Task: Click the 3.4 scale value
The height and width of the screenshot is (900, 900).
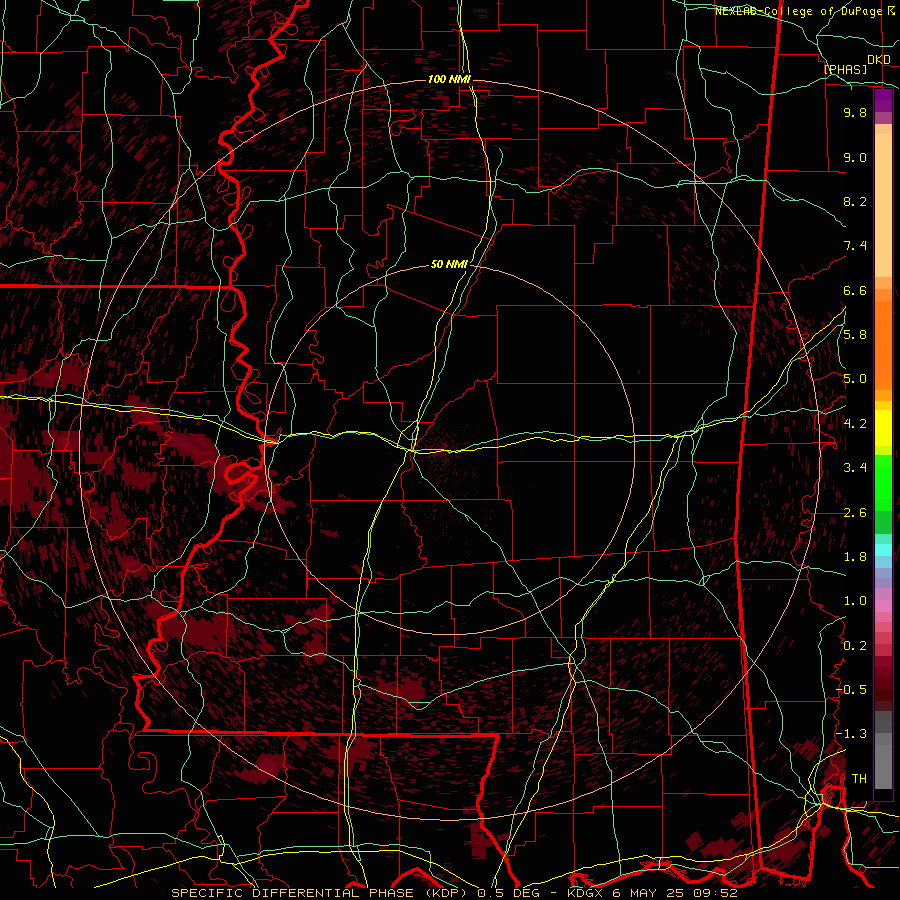Action: click(x=855, y=468)
